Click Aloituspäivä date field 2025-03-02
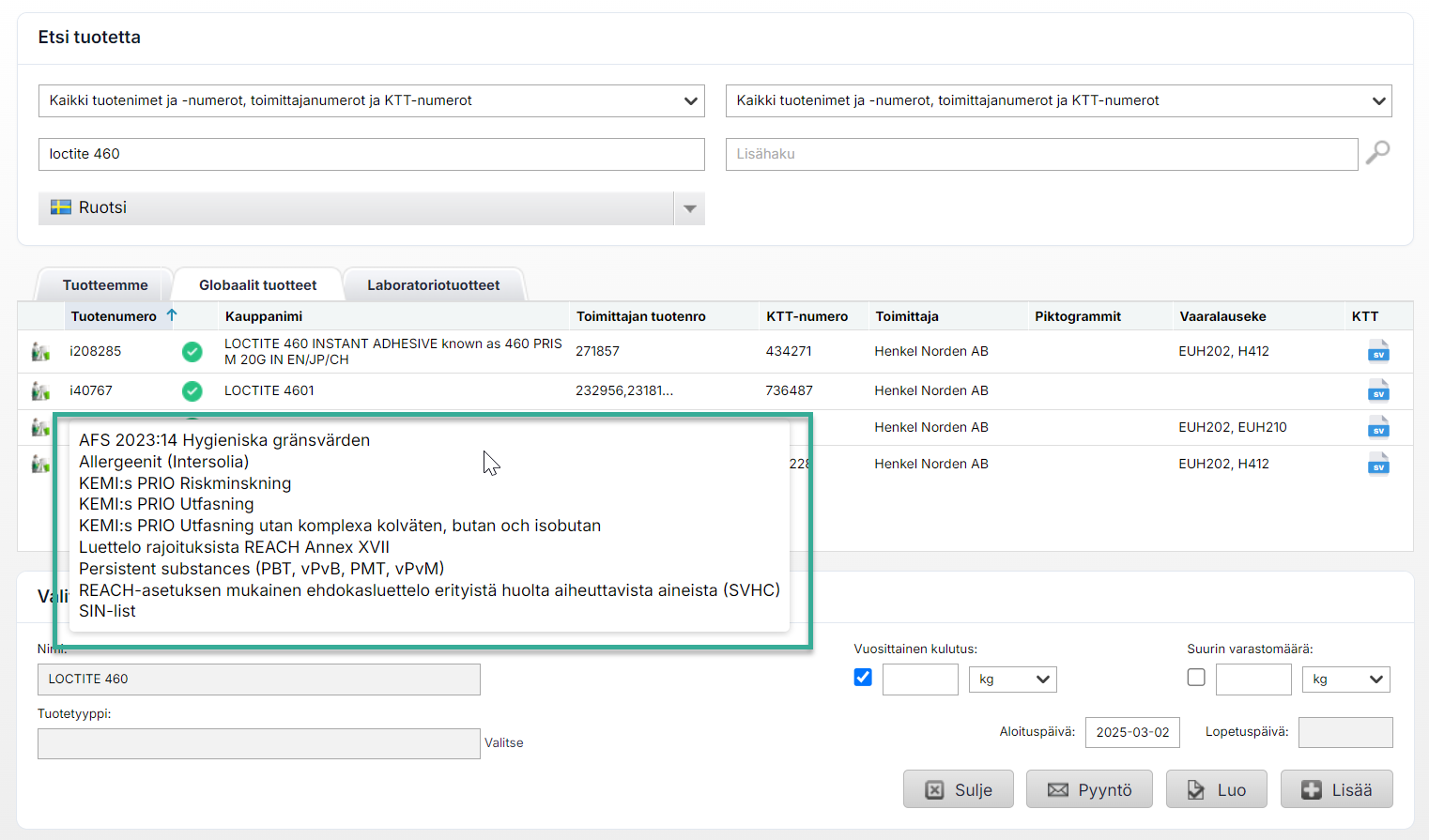1429x840 pixels. click(x=1132, y=732)
